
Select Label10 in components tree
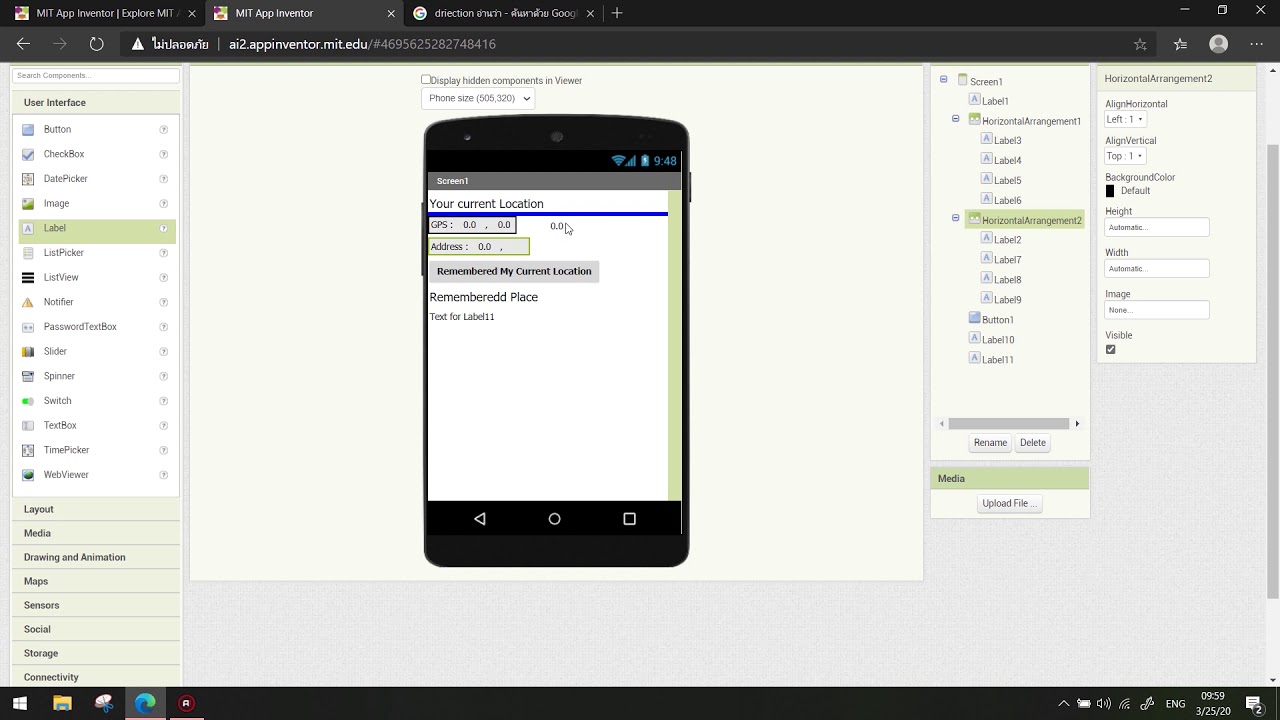997,340
